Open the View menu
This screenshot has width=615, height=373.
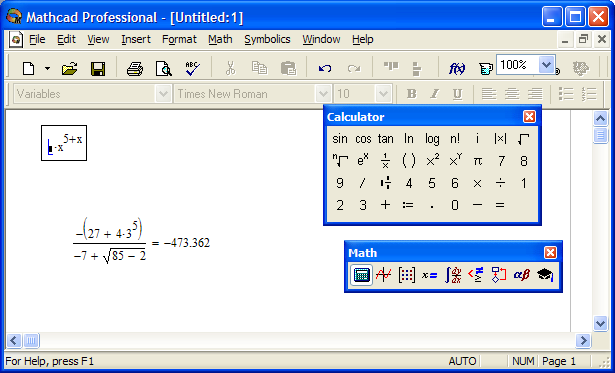(x=98, y=39)
